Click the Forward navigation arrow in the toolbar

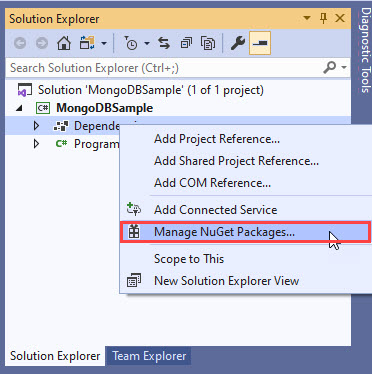[x=42, y=43]
